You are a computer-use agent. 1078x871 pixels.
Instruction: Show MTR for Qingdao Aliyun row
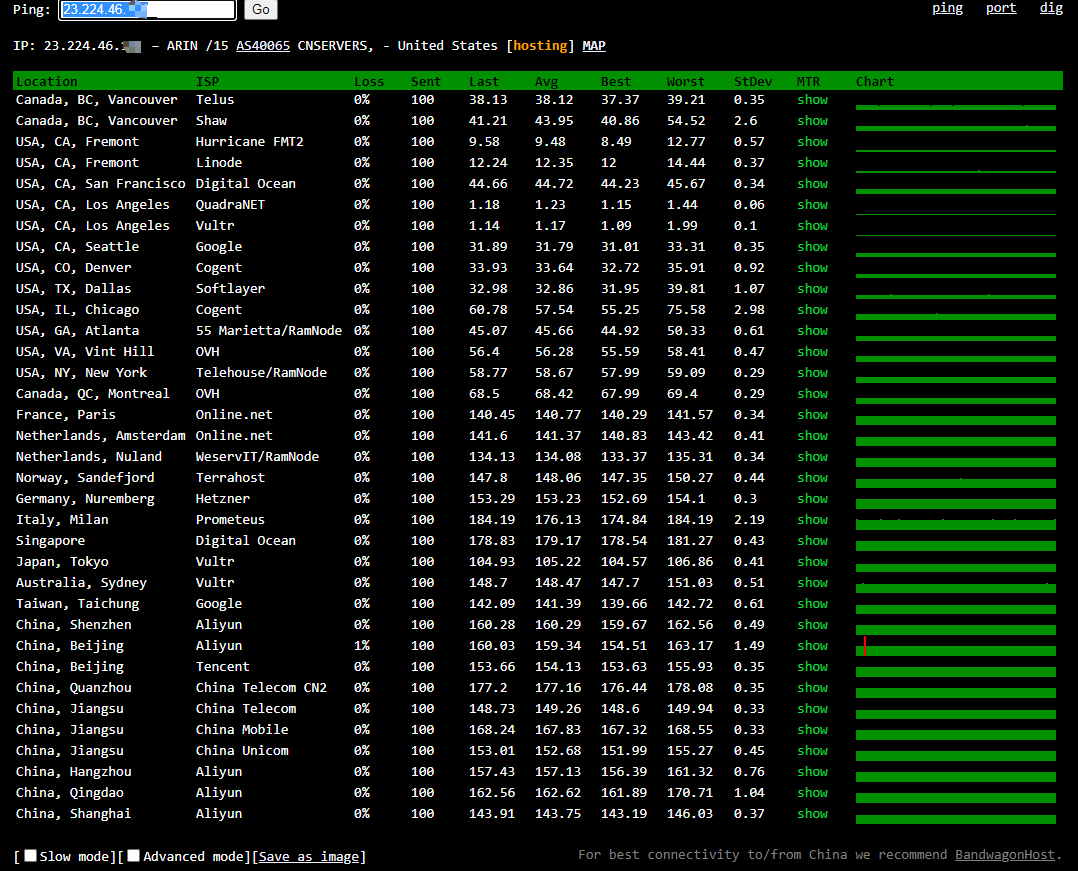pyautogui.click(x=812, y=793)
